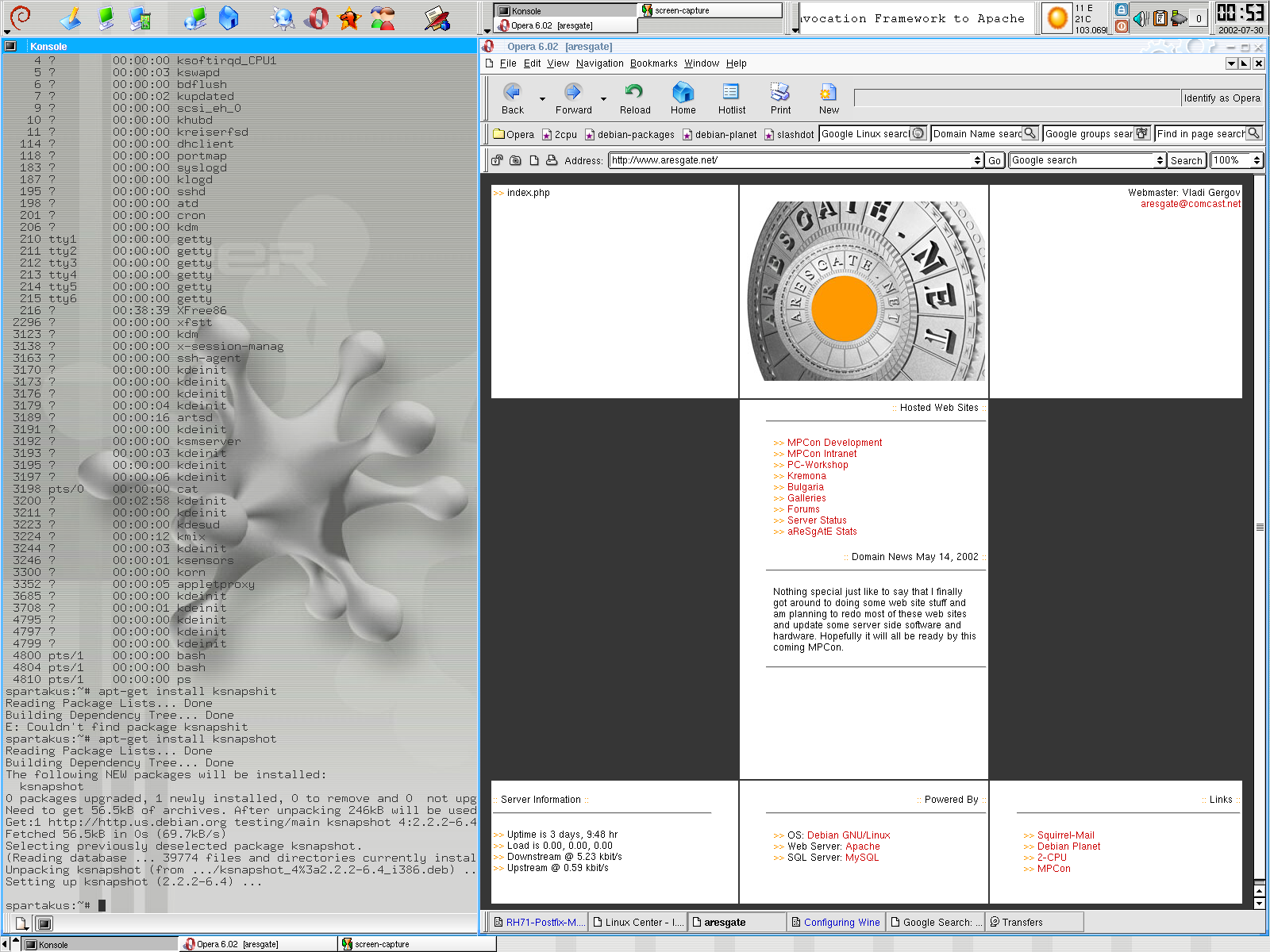Open the Klipper clipboard tray icon
Screen dimensions: 1270x952
pyautogui.click(x=1160, y=18)
